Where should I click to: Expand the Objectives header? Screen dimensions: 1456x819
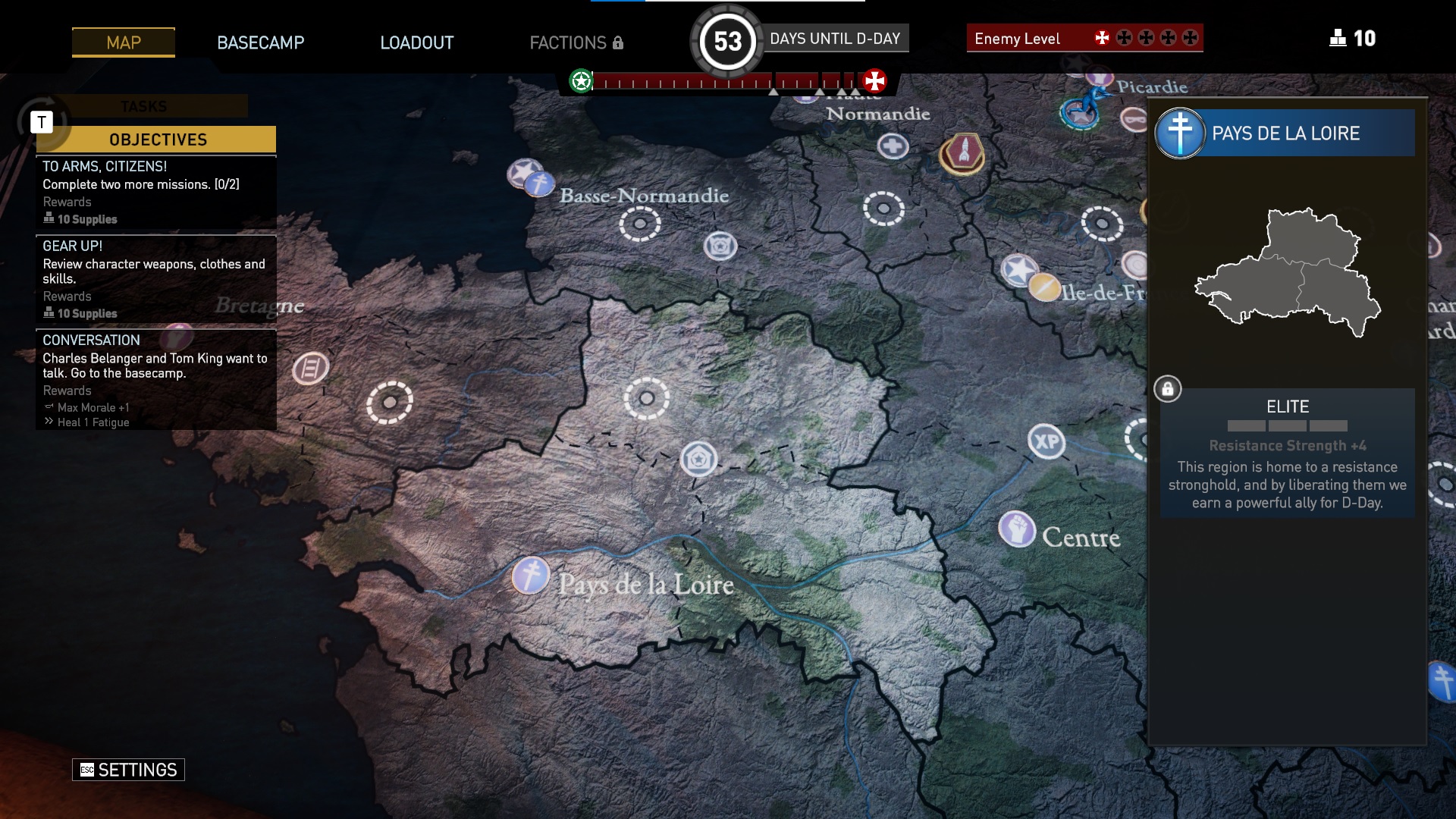pos(158,140)
